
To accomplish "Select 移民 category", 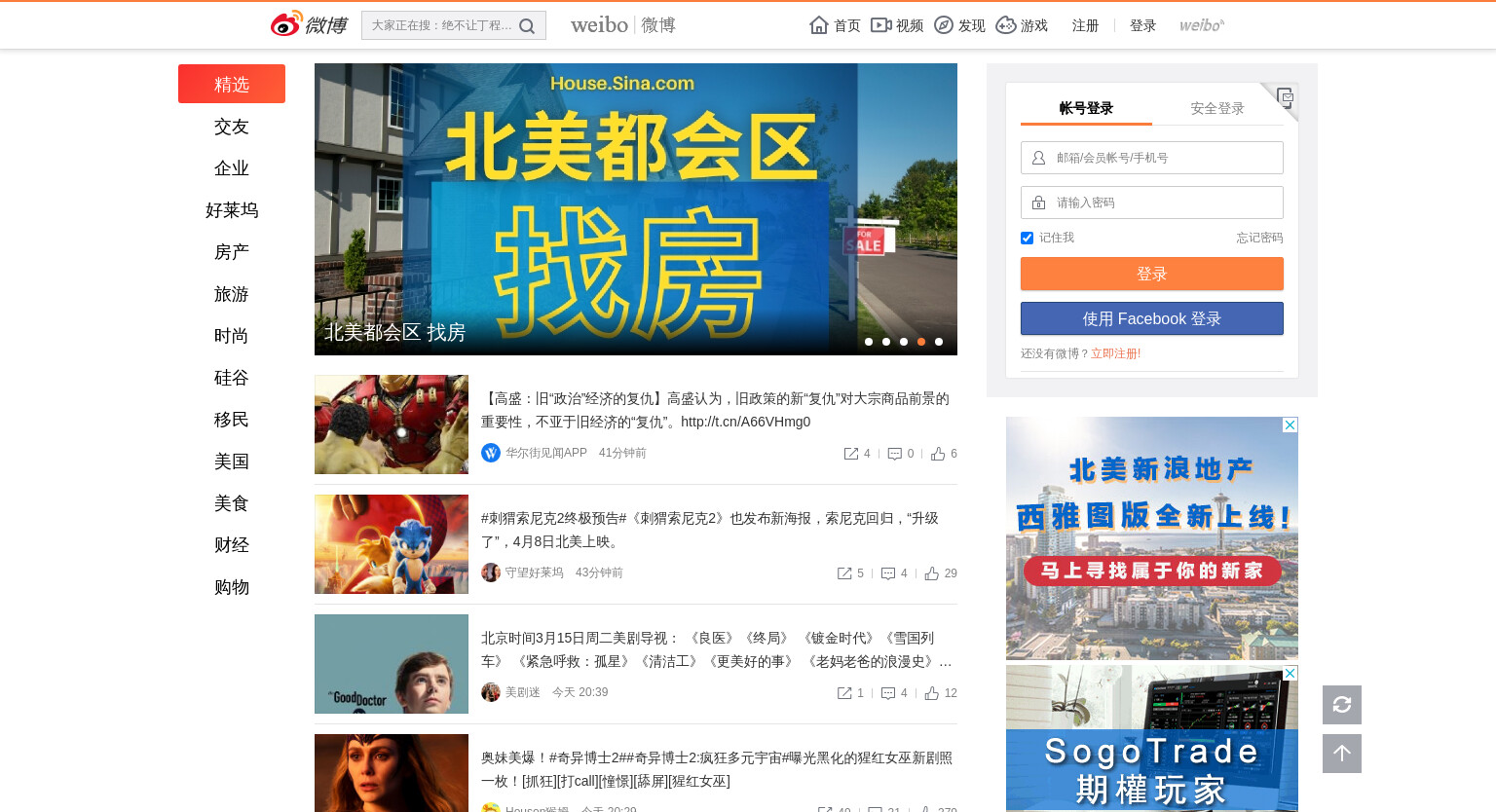I will click(x=232, y=420).
